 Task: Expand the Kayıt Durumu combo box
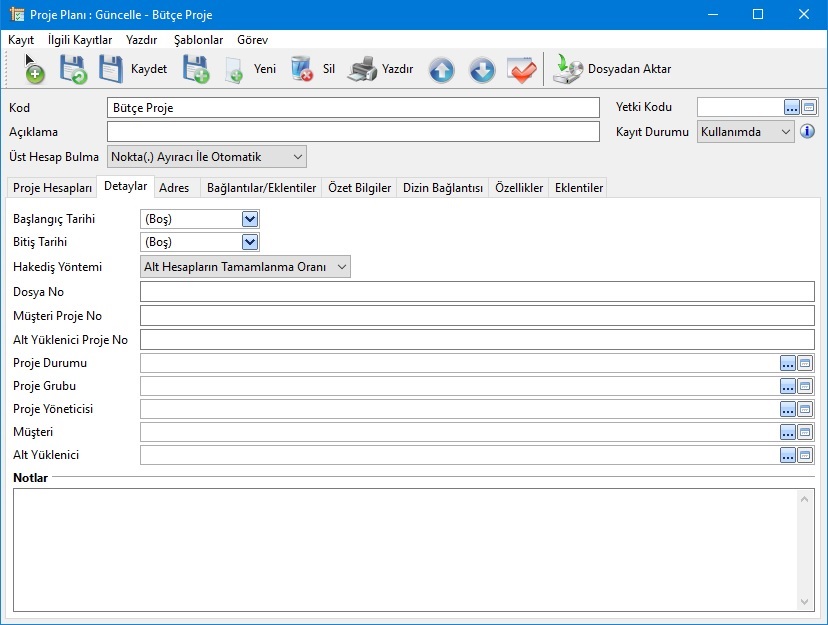(785, 131)
